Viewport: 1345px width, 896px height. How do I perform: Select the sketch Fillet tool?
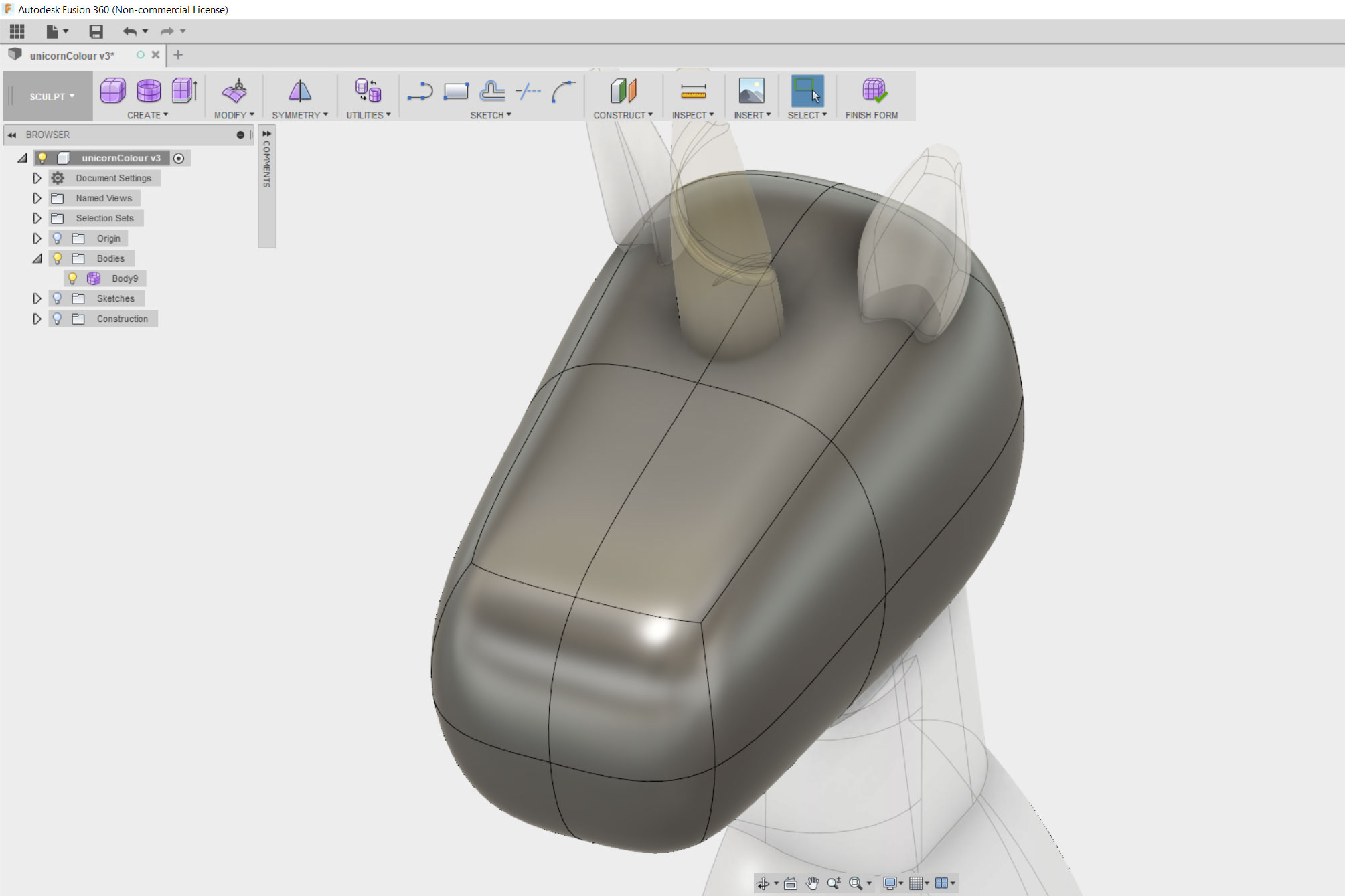coord(564,91)
